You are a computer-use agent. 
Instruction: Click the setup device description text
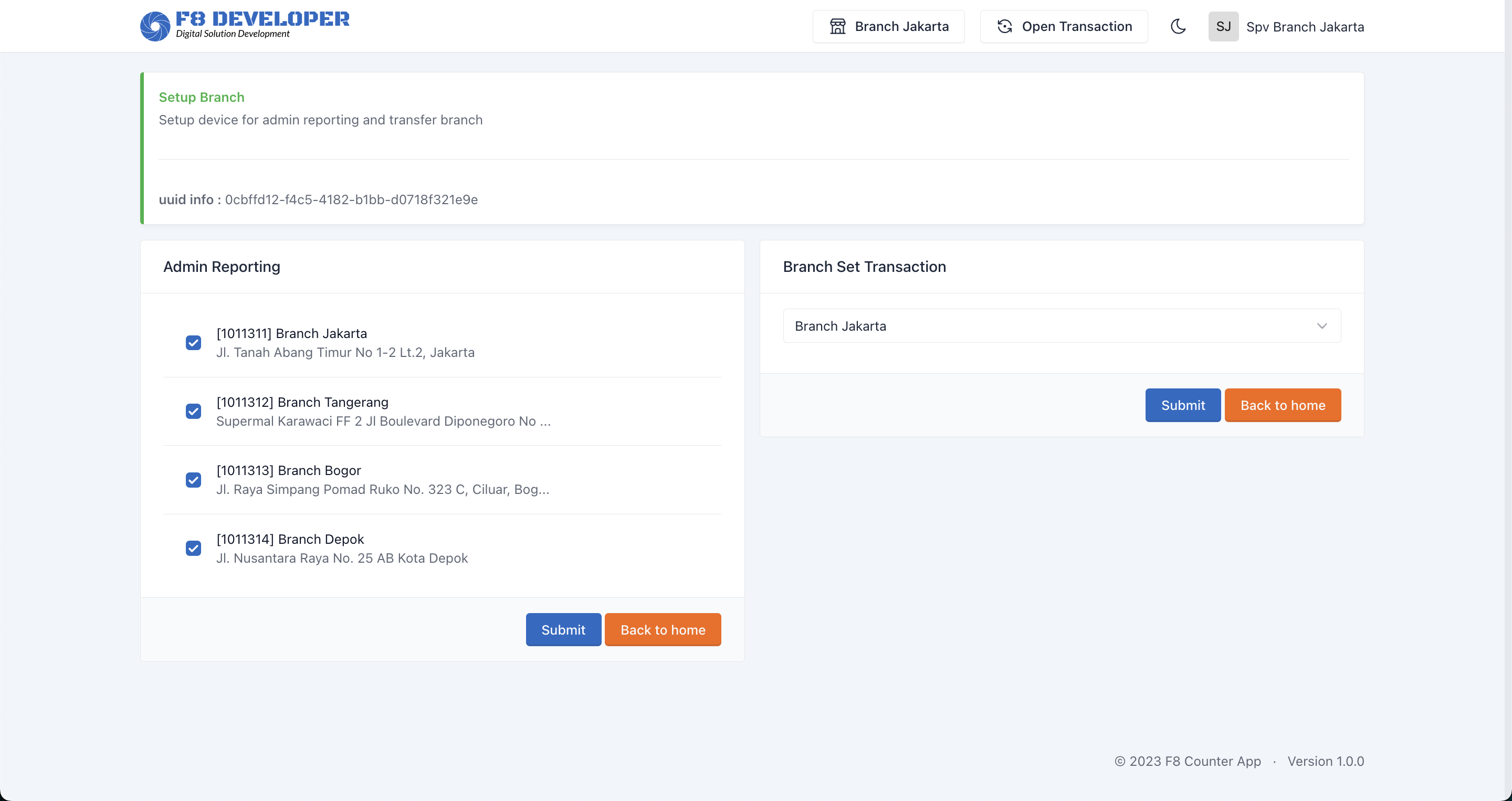(320, 120)
